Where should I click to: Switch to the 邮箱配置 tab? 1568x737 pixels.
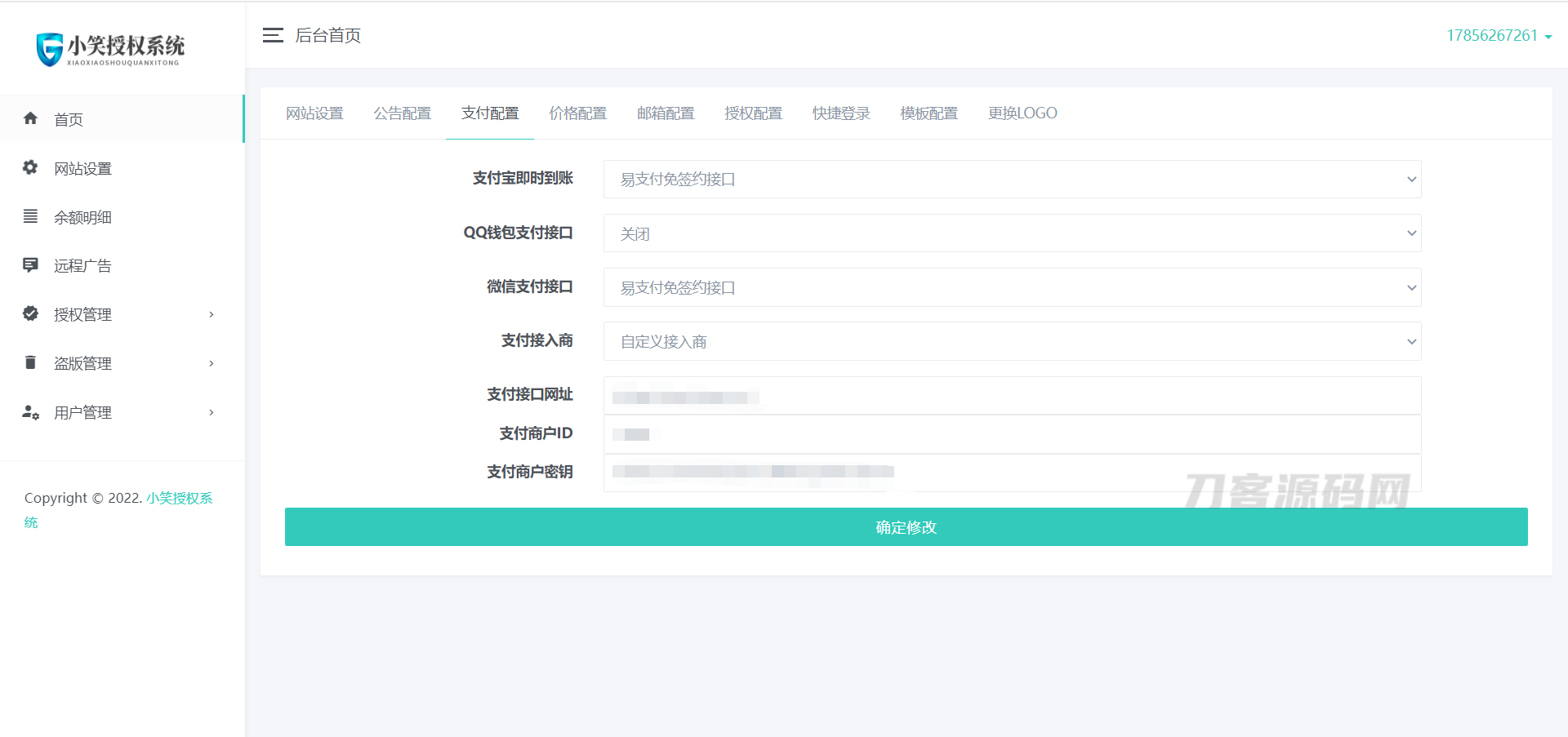pos(666,113)
